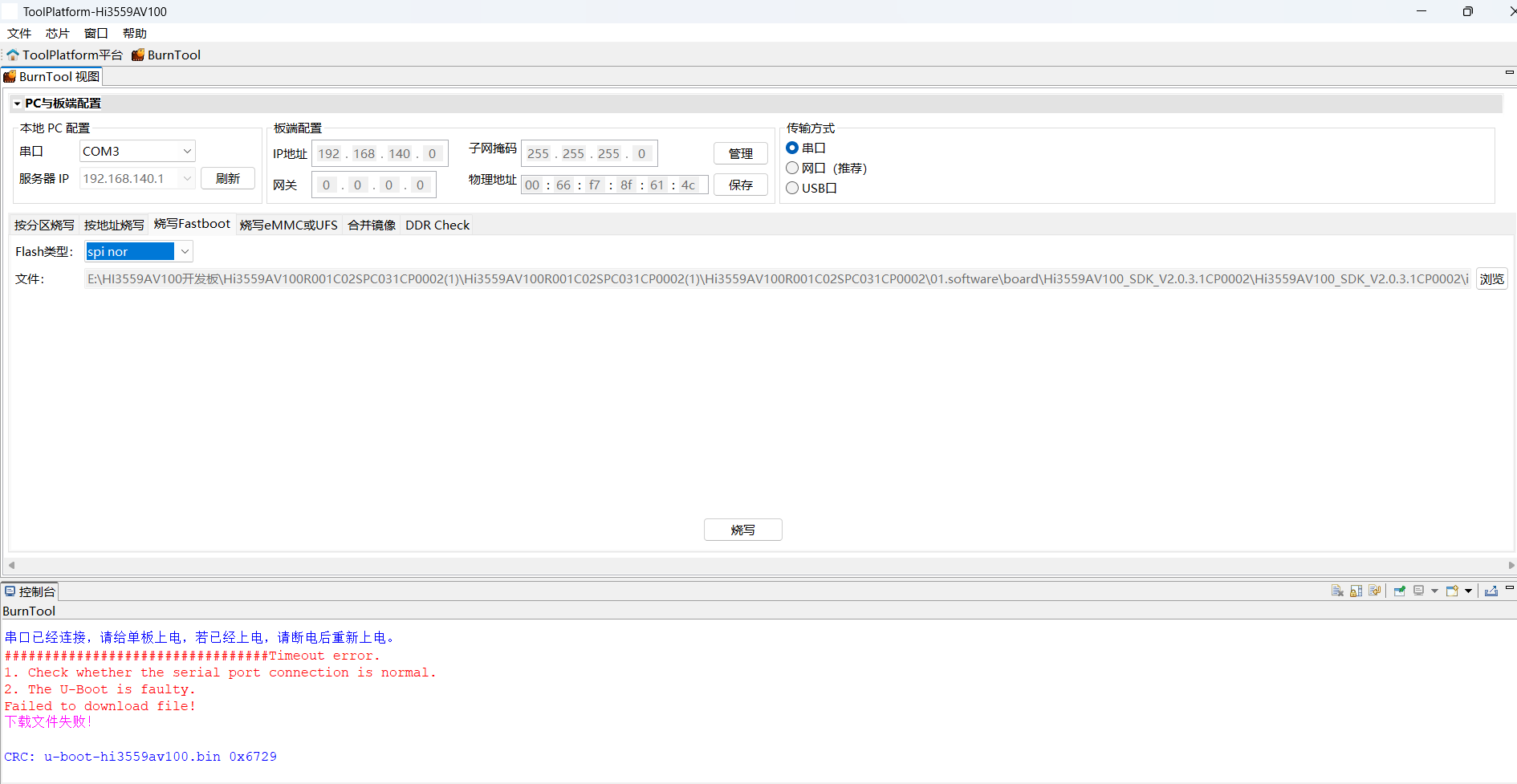This screenshot has height=784, width=1517.
Task: Open the COM3 serial port dropdown
Action: click(x=187, y=151)
